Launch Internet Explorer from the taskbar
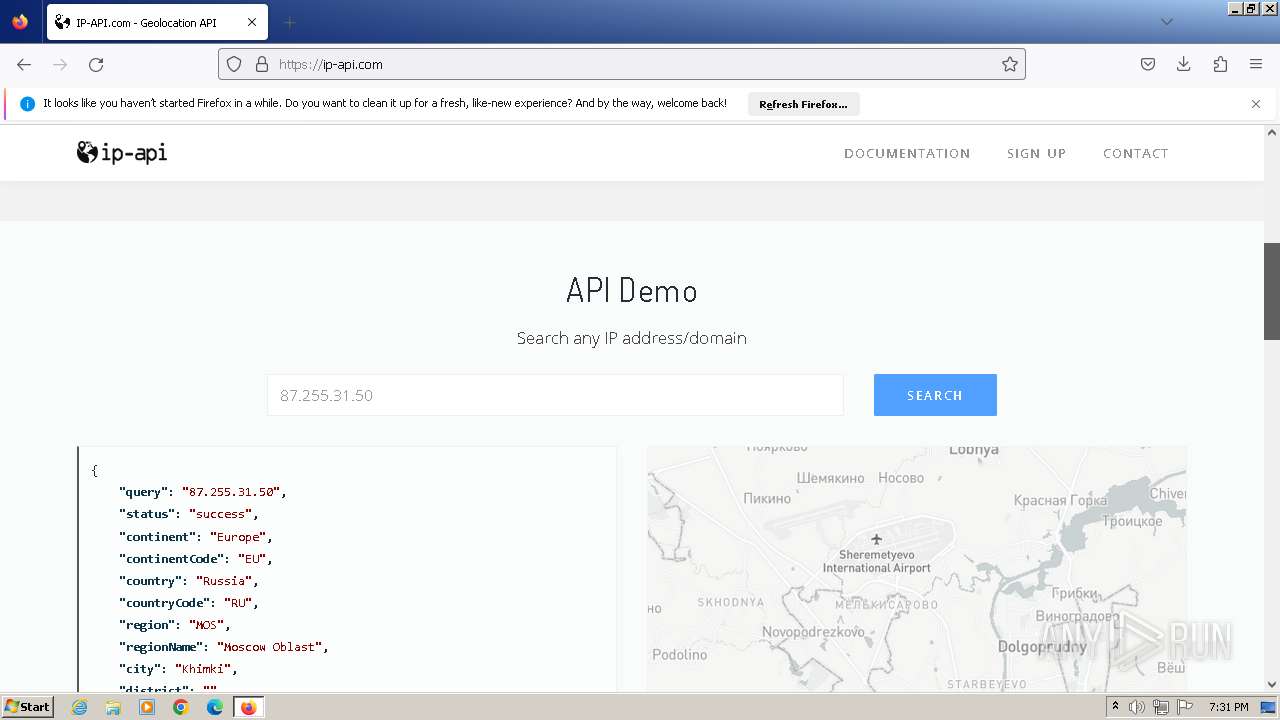Viewport: 1280px width, 720px height. click(x=80, y=707)
